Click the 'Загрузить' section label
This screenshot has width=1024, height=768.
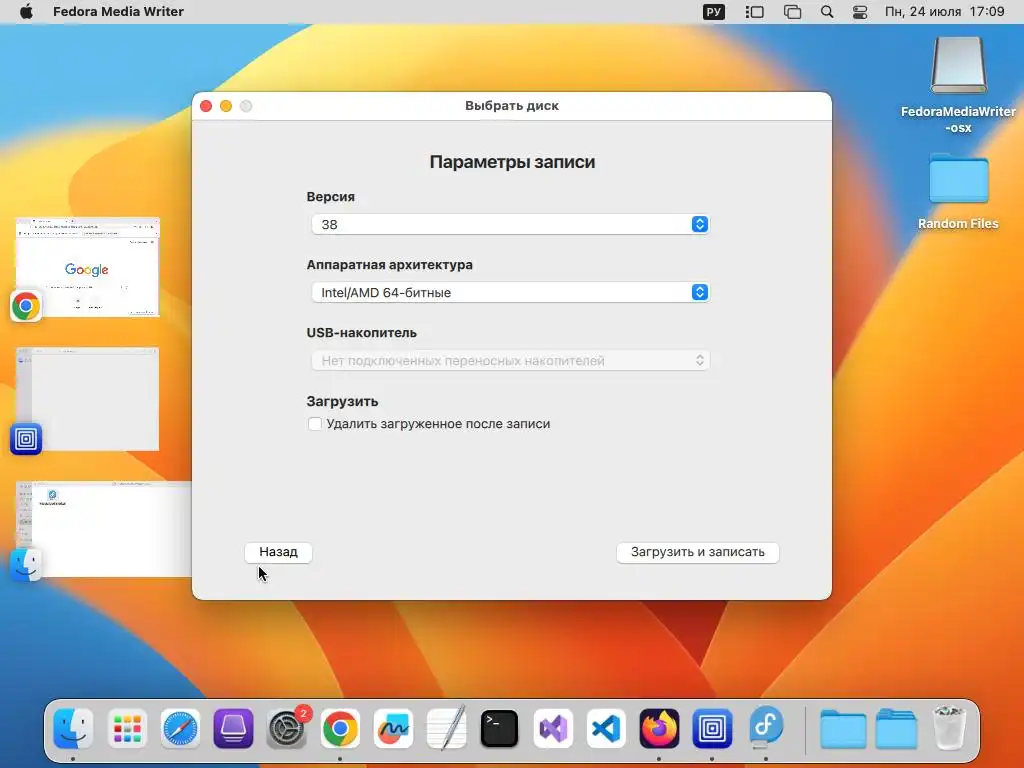click(342, 401)
